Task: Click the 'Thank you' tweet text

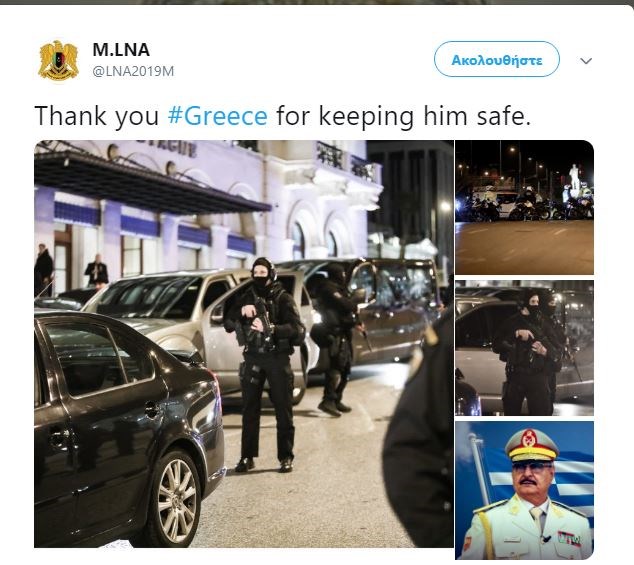Action: 97,116
